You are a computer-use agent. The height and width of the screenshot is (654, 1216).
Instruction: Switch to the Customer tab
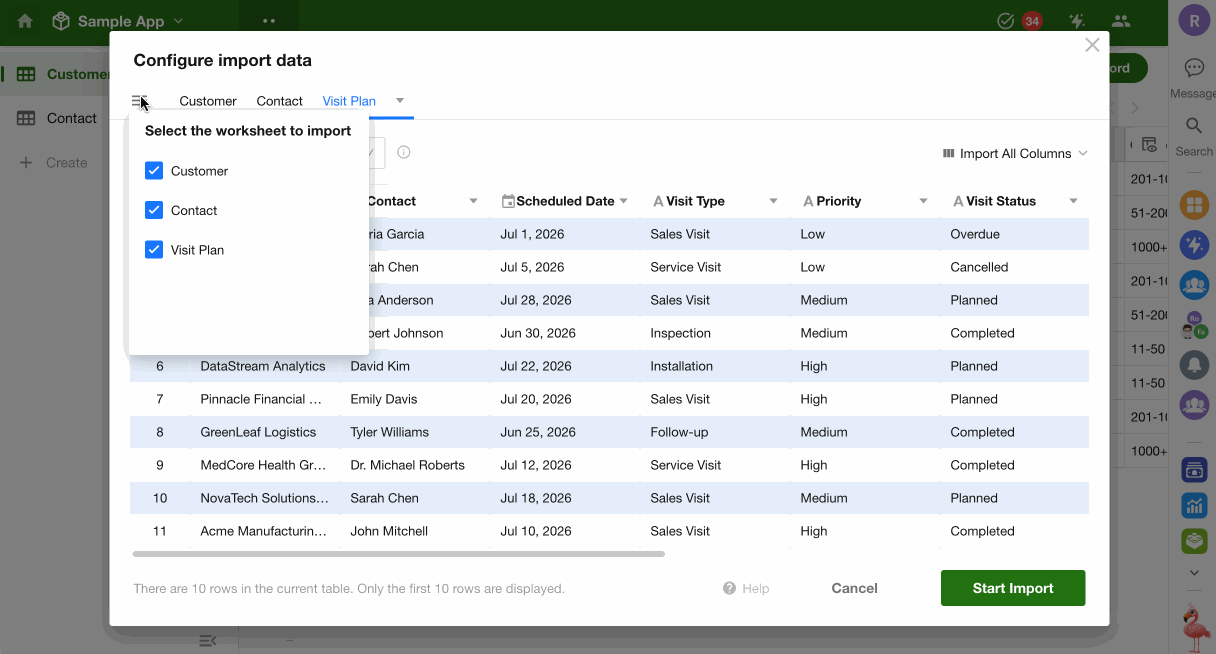[208, 101]
